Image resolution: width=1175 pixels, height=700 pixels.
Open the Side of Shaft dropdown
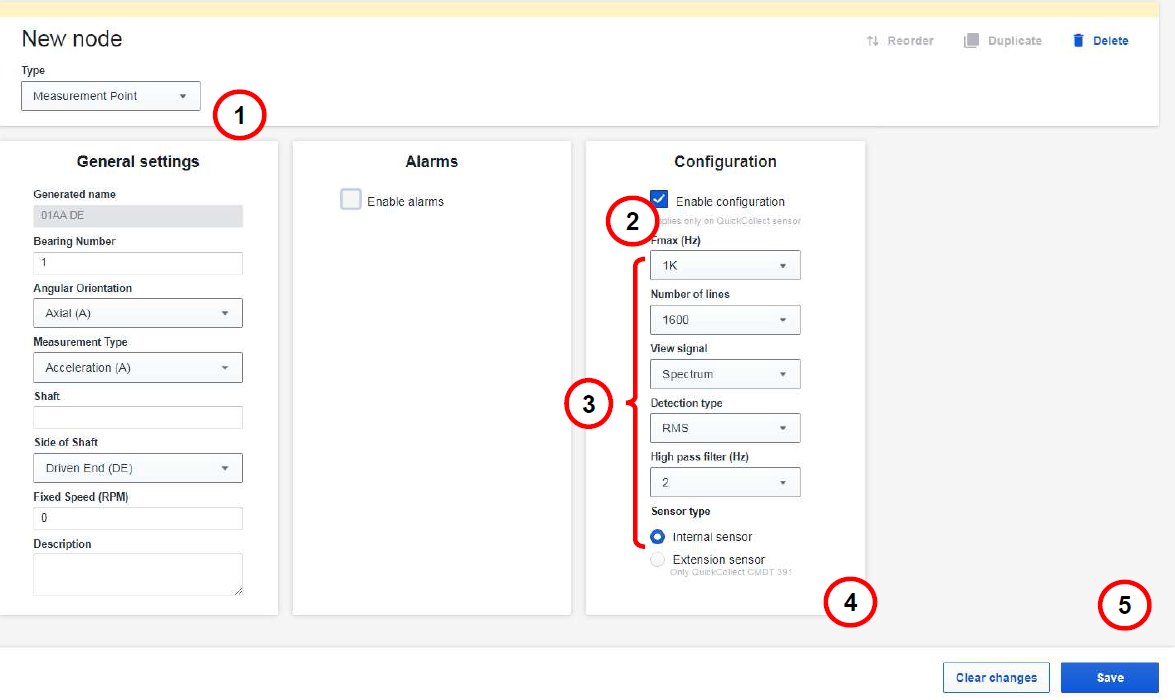(138, 468)
